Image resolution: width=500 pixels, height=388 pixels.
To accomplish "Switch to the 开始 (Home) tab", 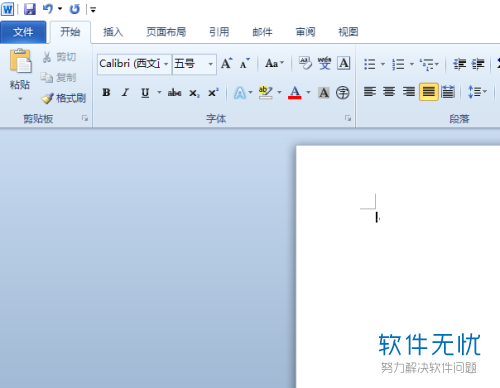I will pos(70,32).
